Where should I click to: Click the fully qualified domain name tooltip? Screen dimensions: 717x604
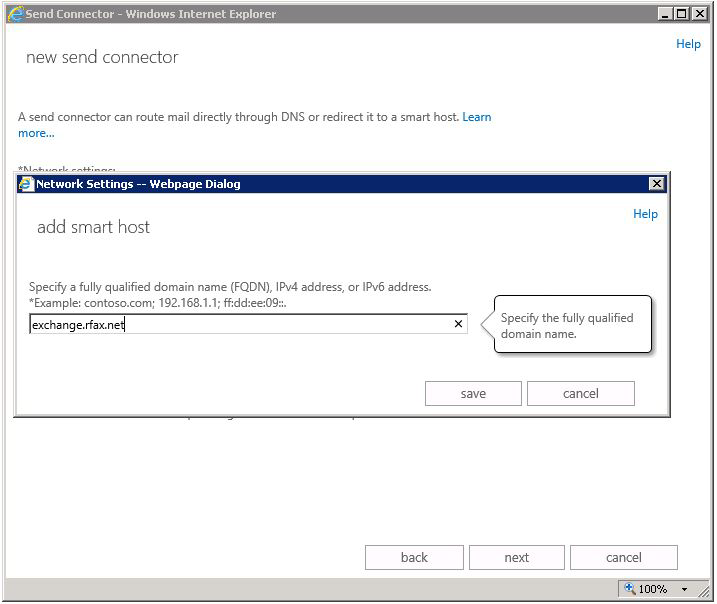(572, 325)
